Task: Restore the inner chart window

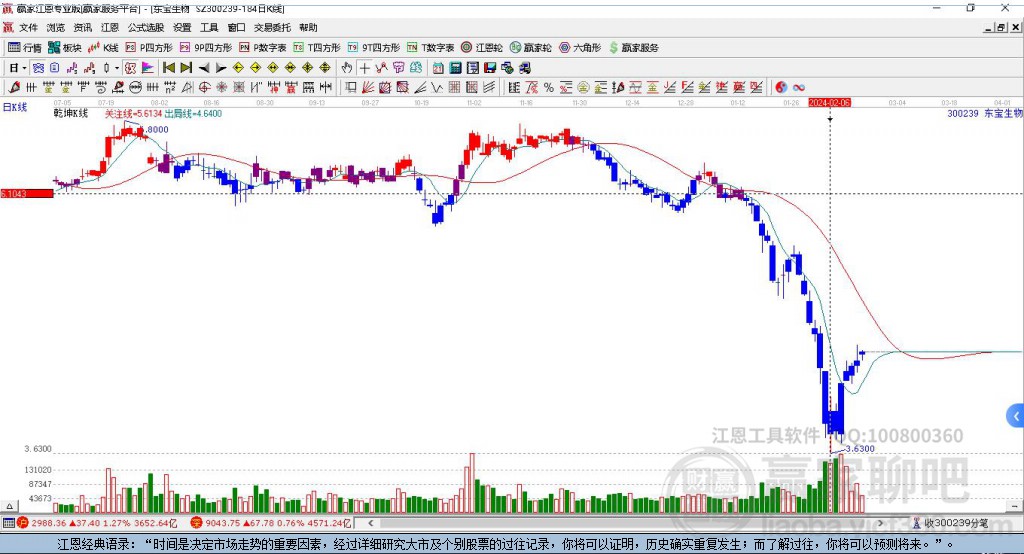Action: pyautogui.click(x=1002, y=27)
